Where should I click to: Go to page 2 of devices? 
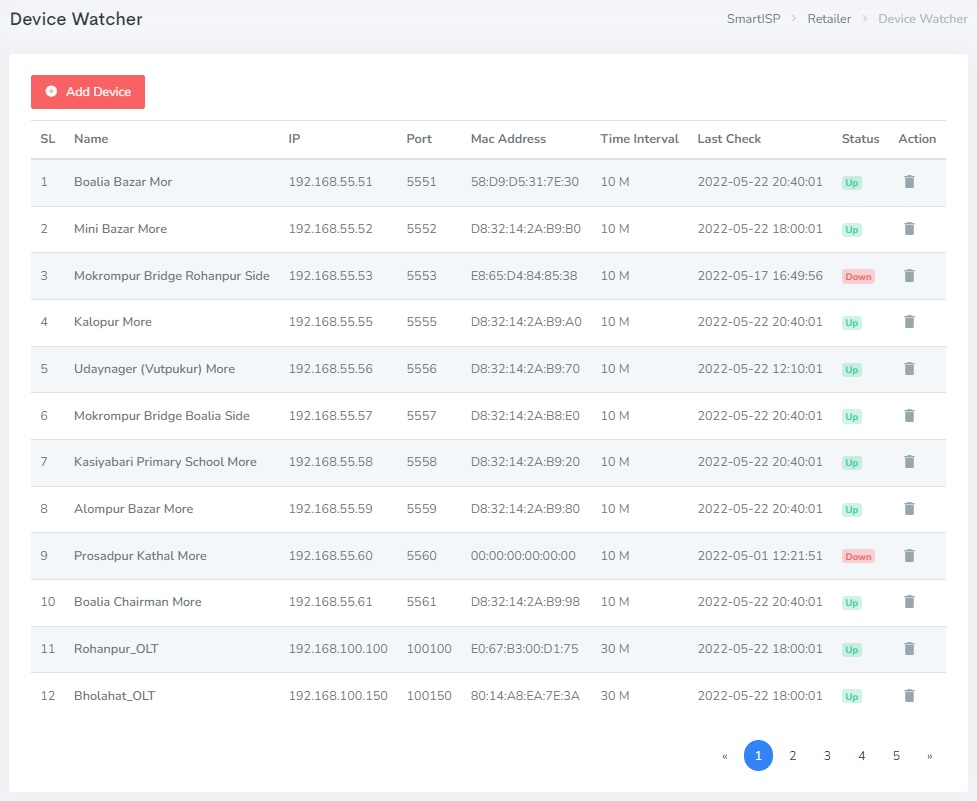click(793, 756)
